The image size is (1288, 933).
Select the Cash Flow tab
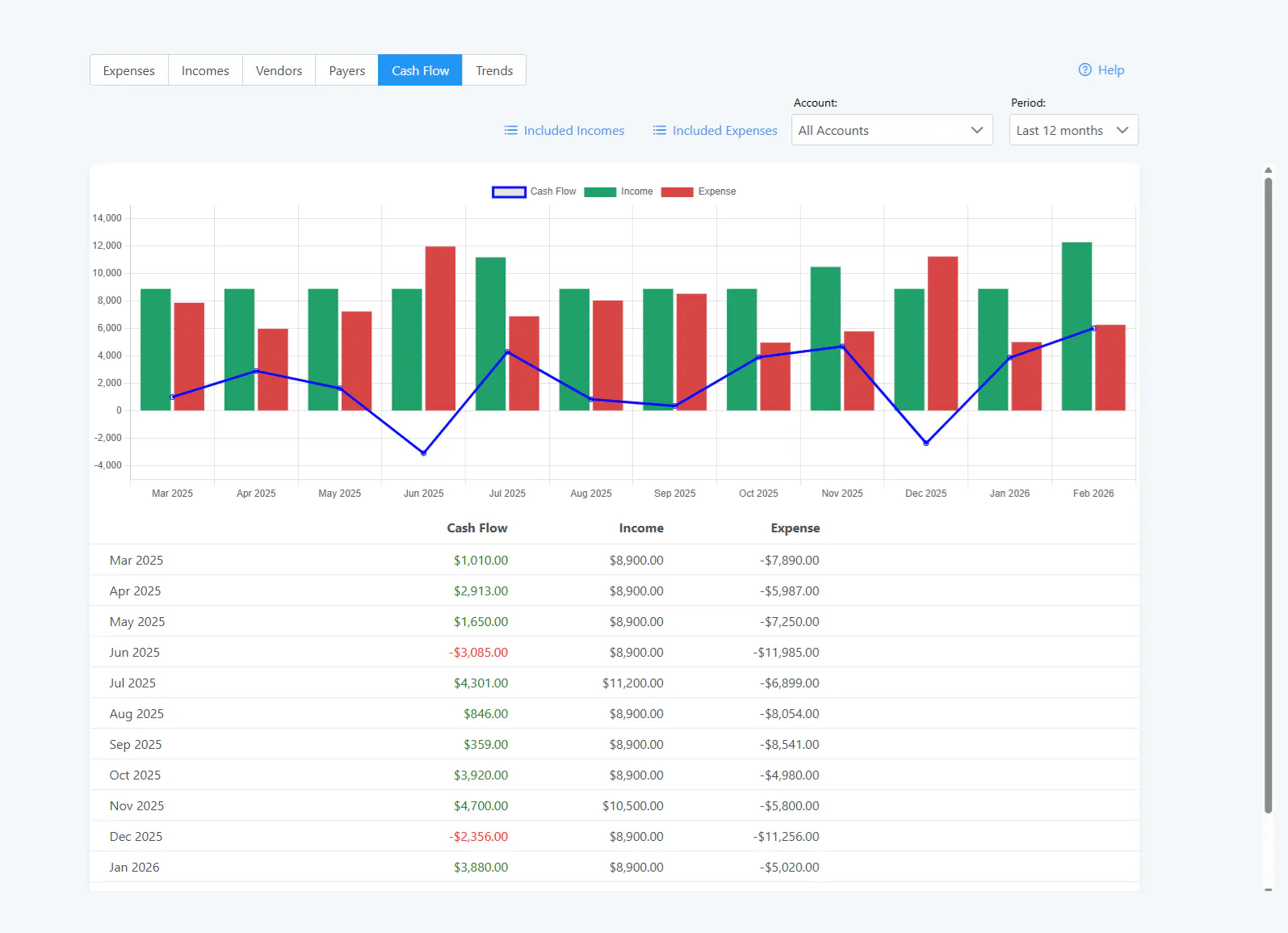pyautogui.click(x=420, y=70)
